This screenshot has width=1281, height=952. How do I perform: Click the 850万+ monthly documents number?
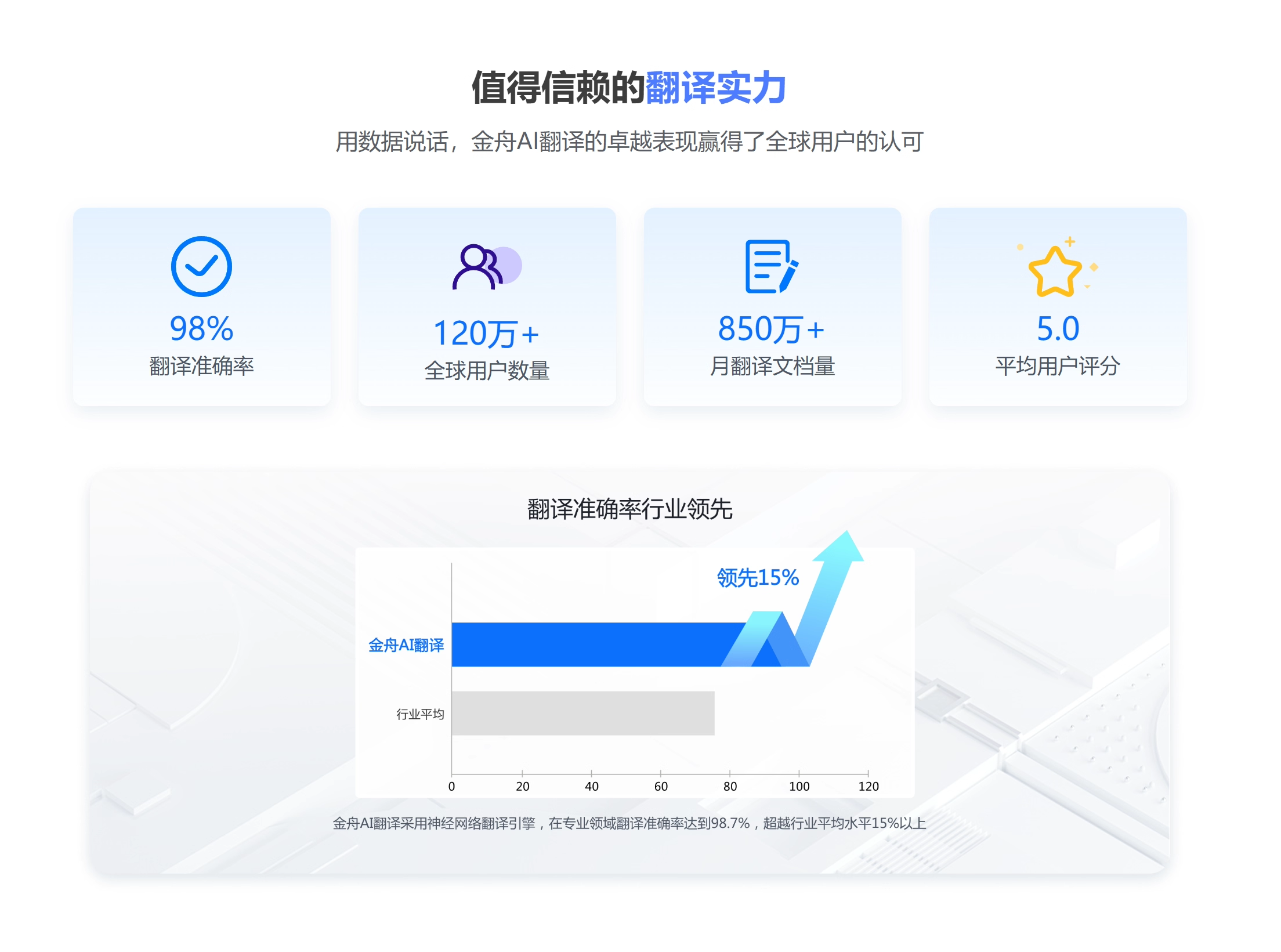(x=772, y=329)
